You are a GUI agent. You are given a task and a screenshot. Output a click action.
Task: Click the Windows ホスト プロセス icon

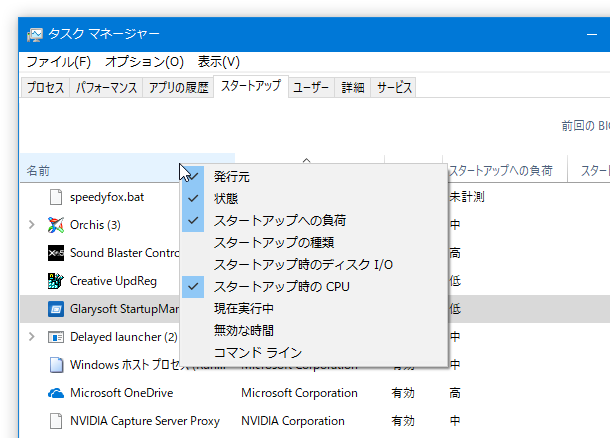tap(56, 365)
